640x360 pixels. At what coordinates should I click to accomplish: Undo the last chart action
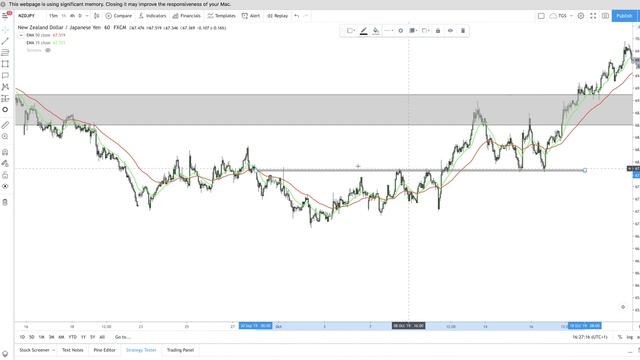pyautogui.click(x=297, y=16)
